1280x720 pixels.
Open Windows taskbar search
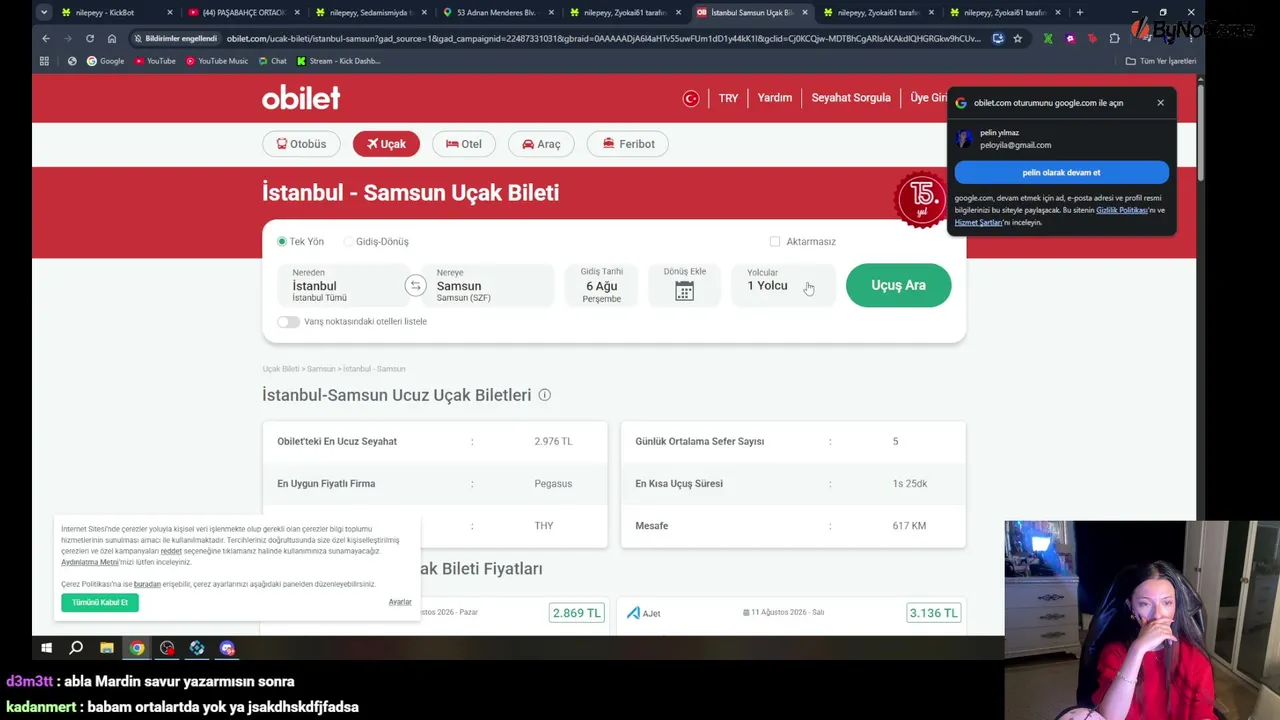click(76, 648)
